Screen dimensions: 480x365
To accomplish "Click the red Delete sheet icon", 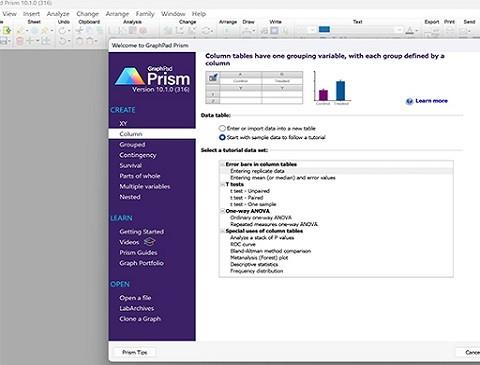I will 20,41.
